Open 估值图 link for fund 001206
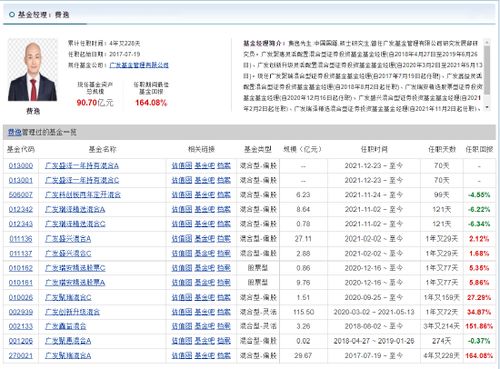 pos(182,341)
